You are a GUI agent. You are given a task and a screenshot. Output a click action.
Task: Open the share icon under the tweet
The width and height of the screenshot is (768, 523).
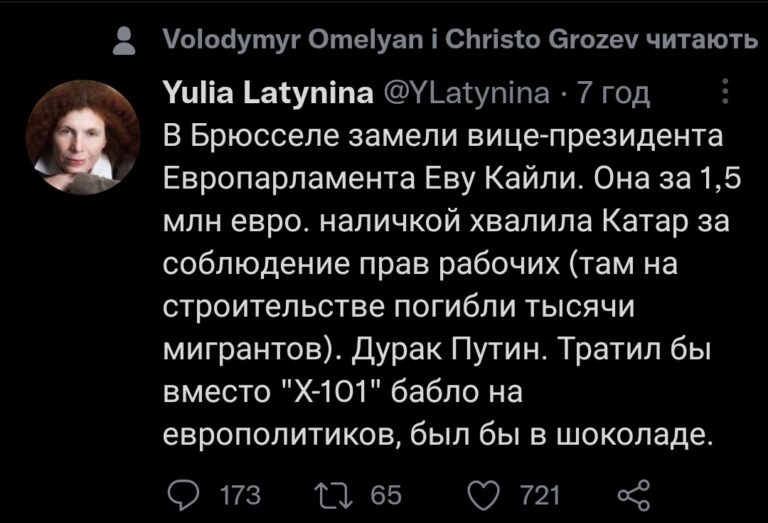pyautogui.click(x=635, y=491)
